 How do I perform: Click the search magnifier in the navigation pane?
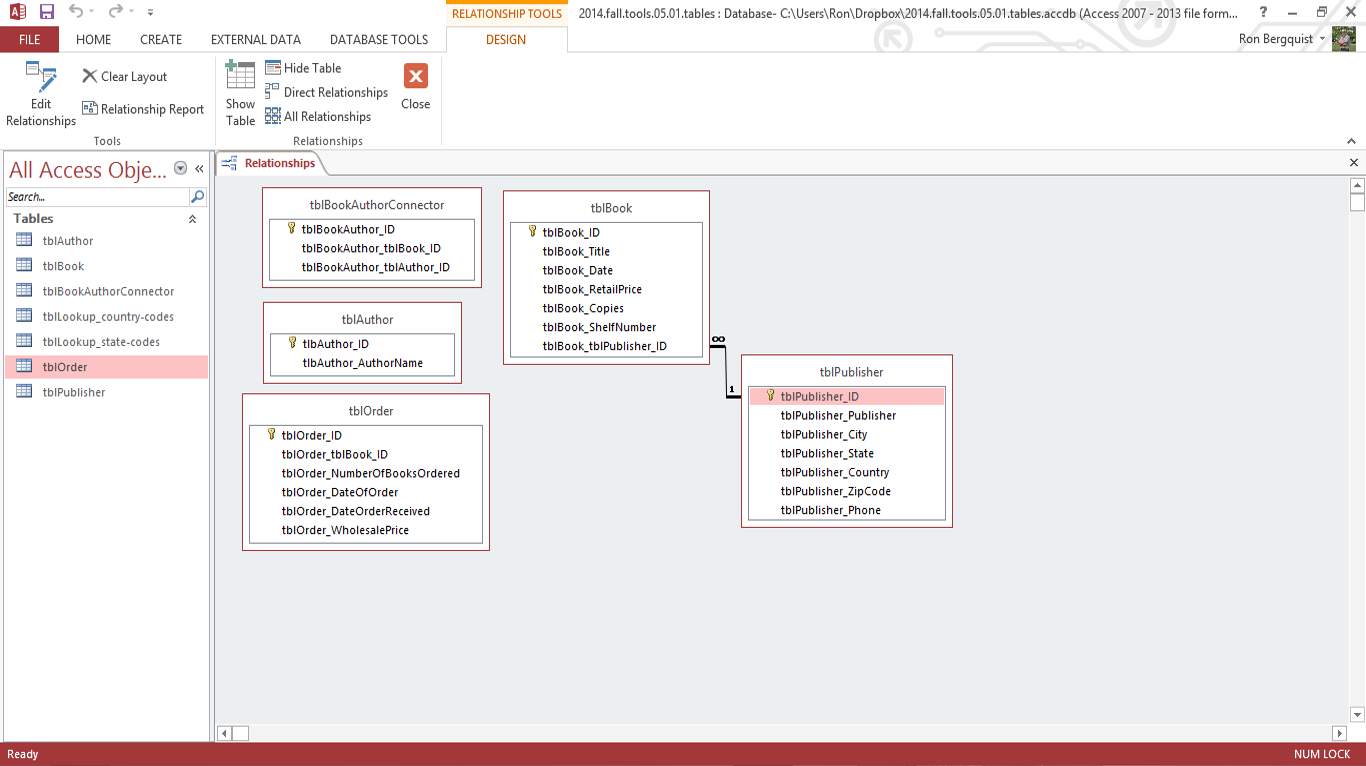[197, 197]
